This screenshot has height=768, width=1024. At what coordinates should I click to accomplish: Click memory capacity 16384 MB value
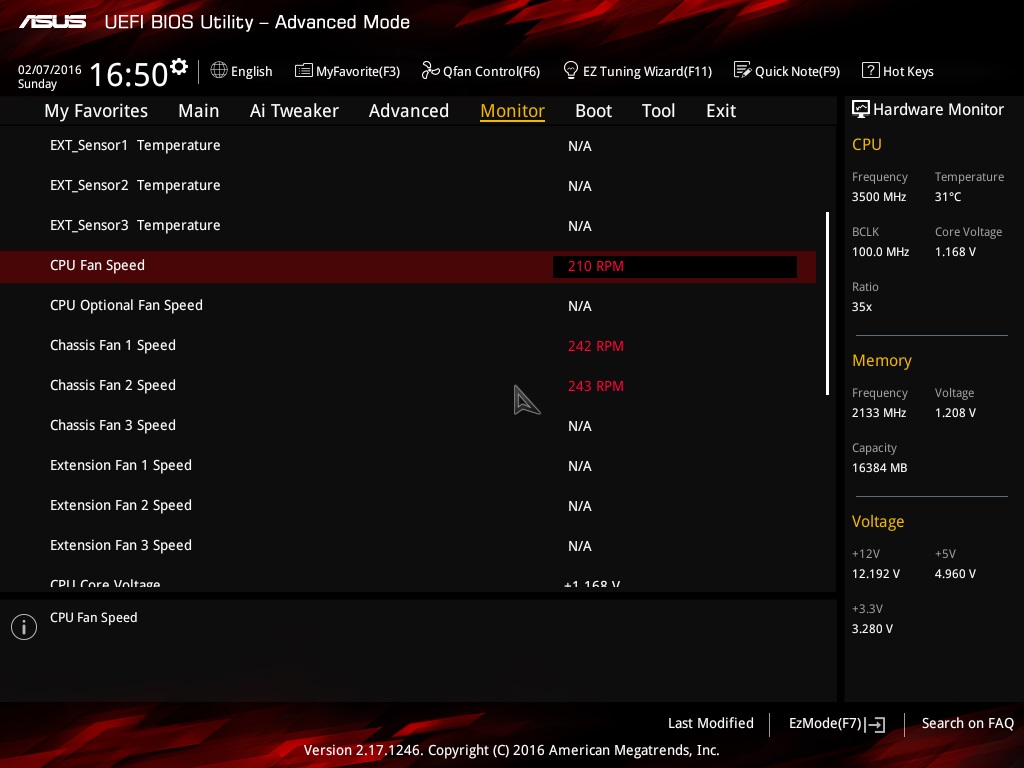880,468
